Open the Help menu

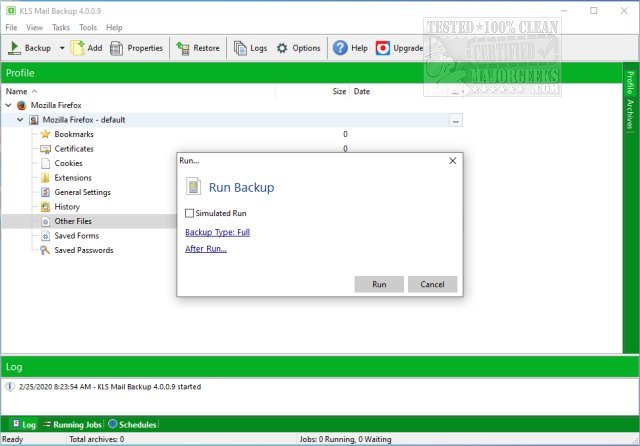(x=114, y=27)
